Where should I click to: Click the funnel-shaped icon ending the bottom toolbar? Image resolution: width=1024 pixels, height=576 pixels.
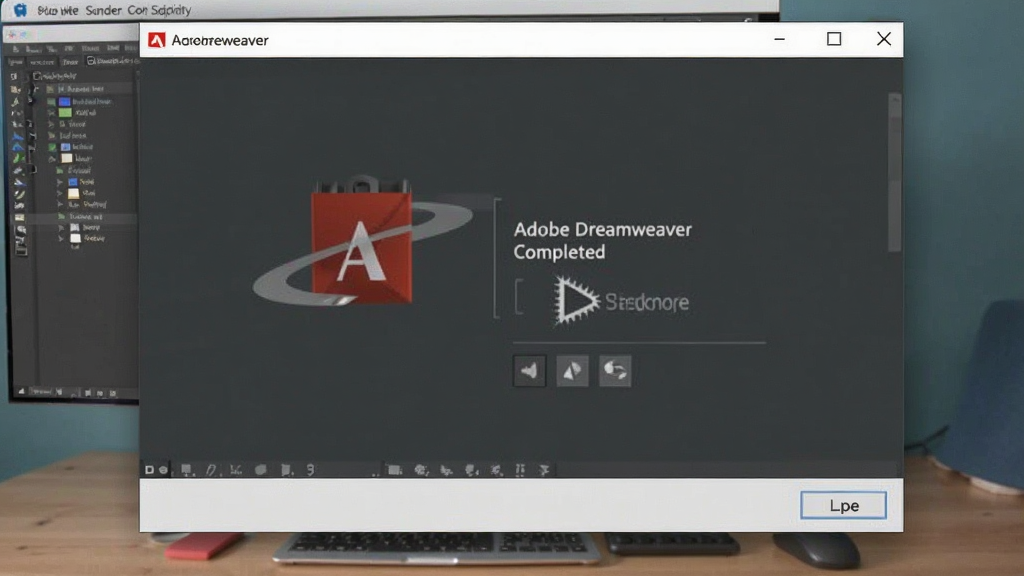[x=544, y=470]
